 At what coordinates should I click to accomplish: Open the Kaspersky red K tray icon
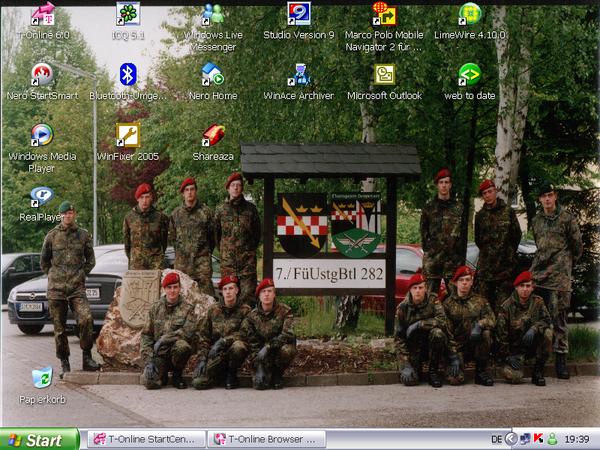pyautogui.click(x=538, y=439)
